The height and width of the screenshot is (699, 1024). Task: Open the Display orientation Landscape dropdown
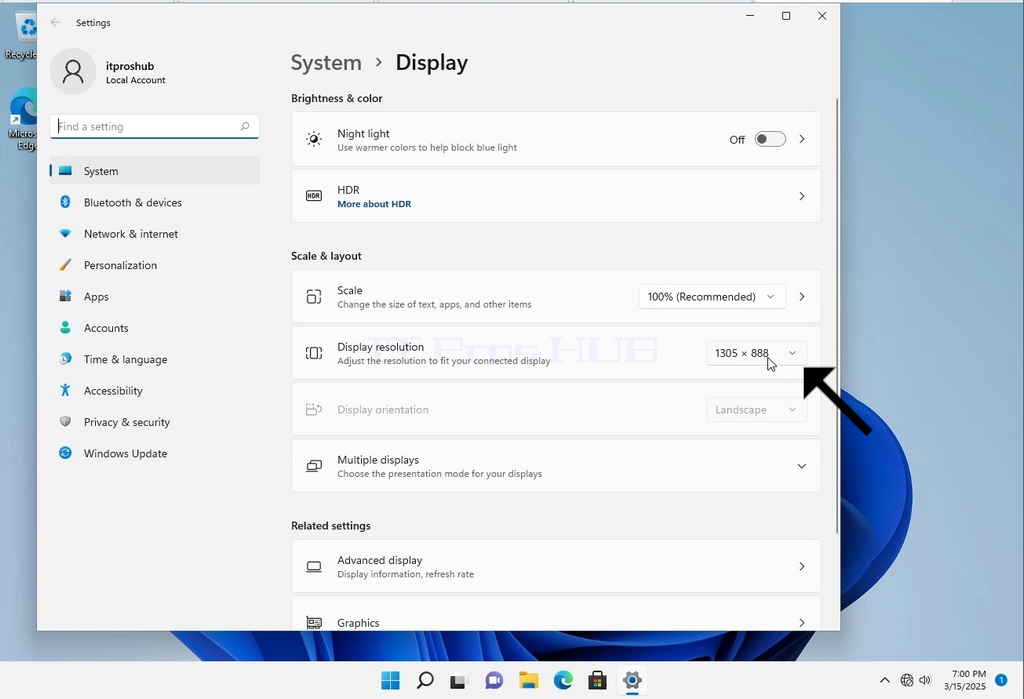[756, 410]
